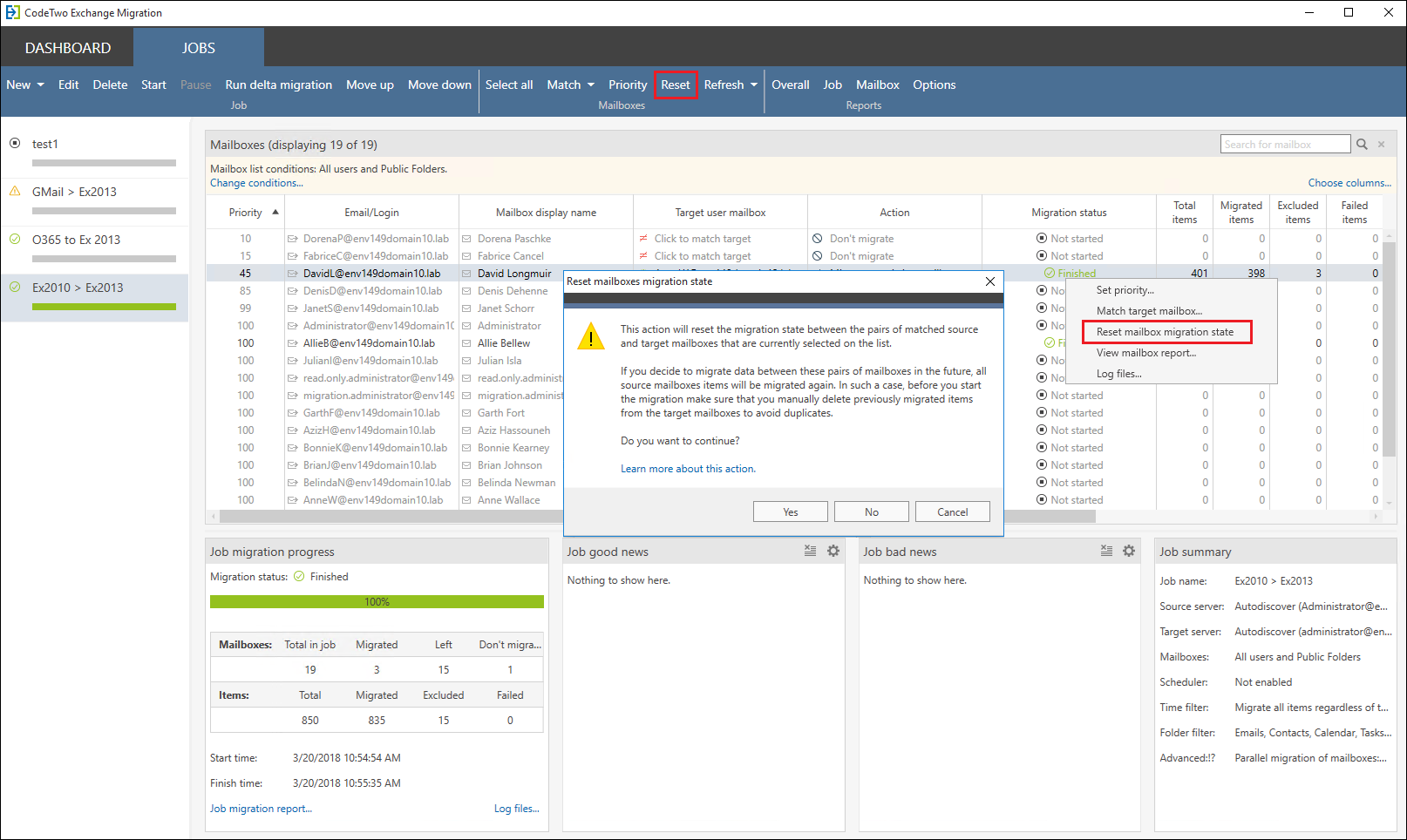Screen dimensions: 1407x840
Task: Open Job bad news settings gear
Action: [1129, 551]
